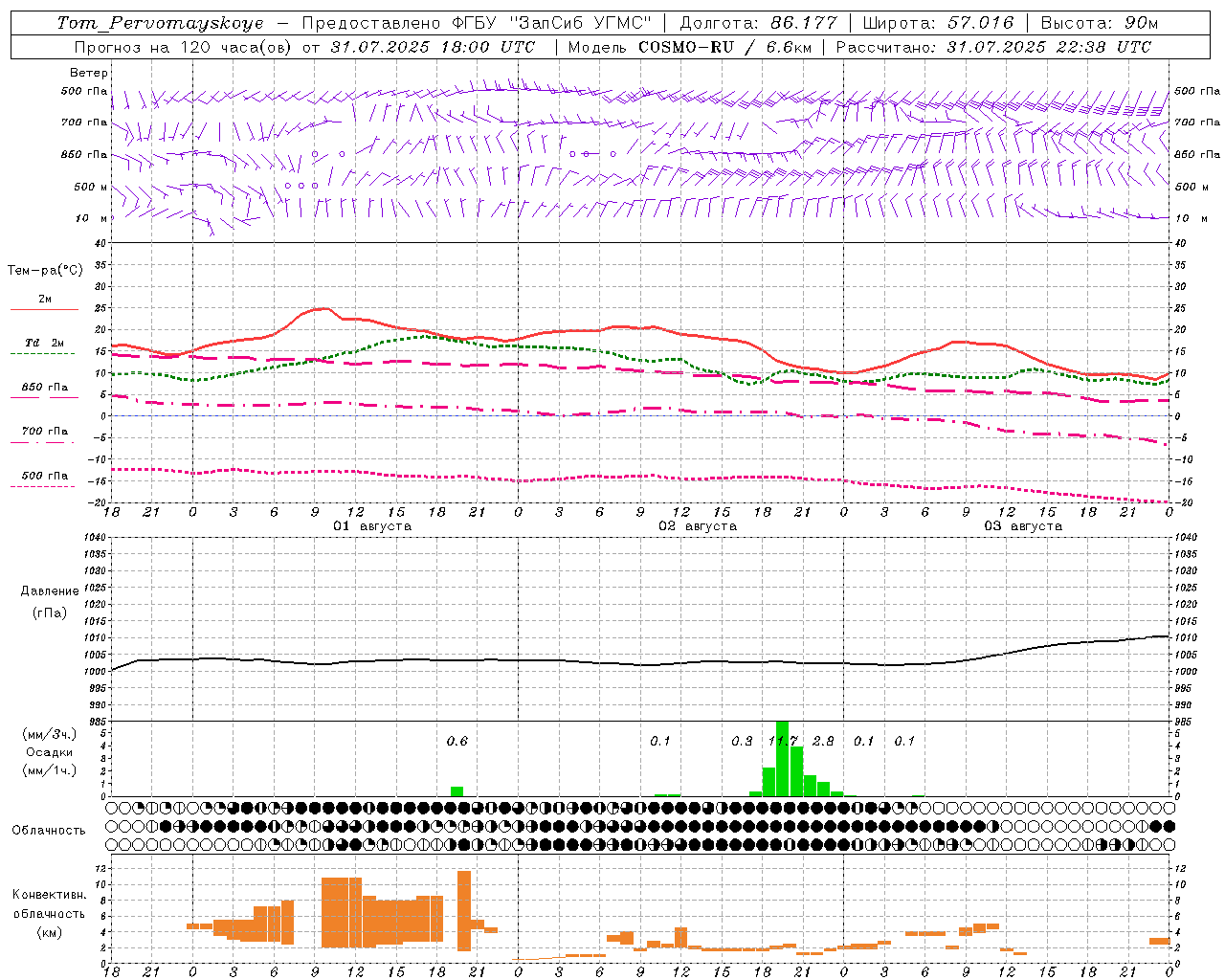Viewport: 1225px width, 980px height.
Task: Click the 850 гПа temperature legend entry
Action: (x=44, y=388)
